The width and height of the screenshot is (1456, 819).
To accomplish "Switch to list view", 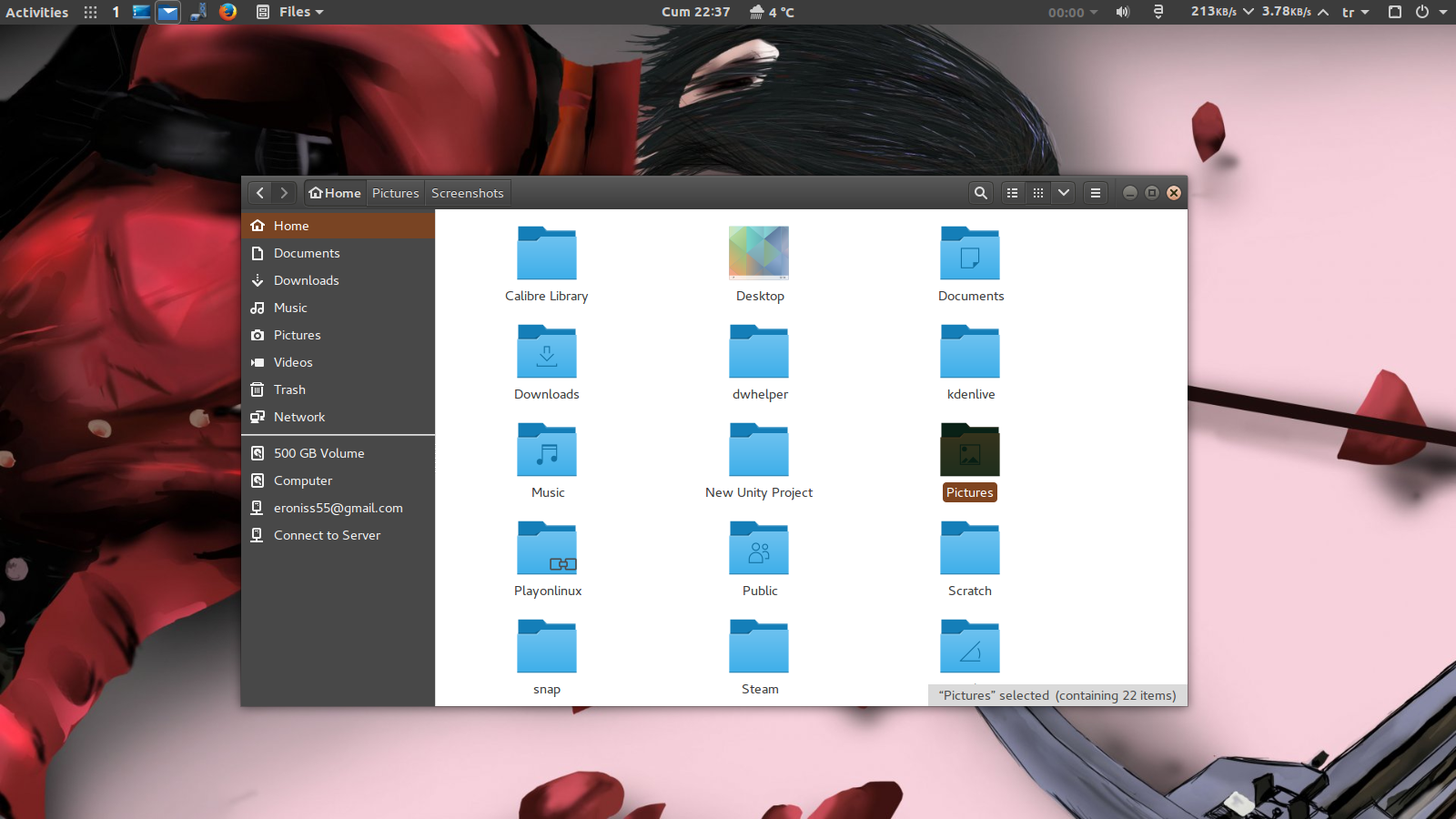I will coord(1012,193).
